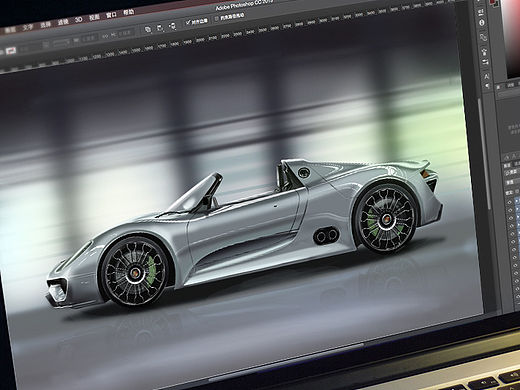Screen dimensions: 520x390
Task: Open the brush stroke panel icon in dock
Action: point(483,37)
